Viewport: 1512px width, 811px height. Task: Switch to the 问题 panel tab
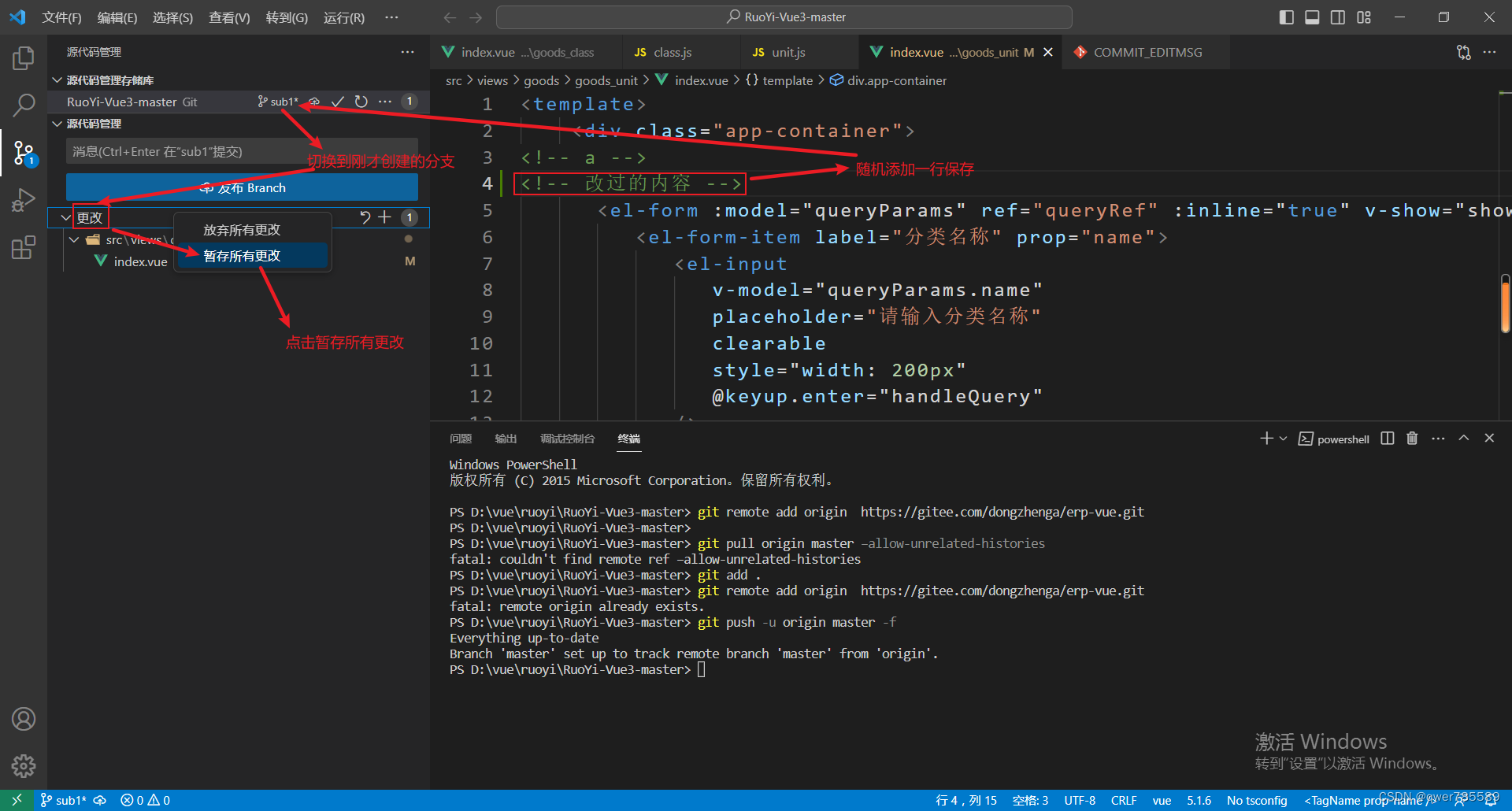pos(461,439)
